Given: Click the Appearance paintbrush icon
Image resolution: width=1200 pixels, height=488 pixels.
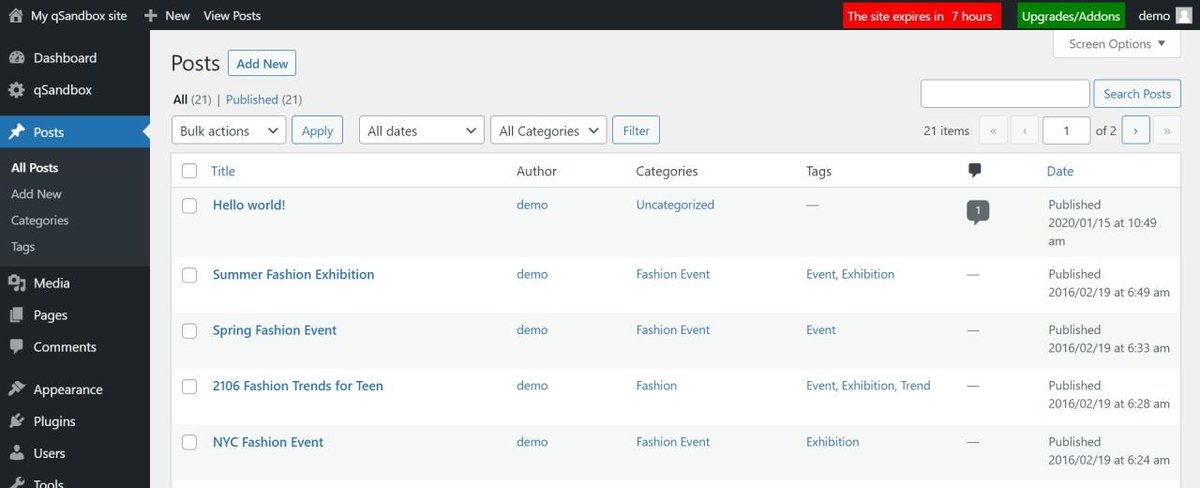Looking at the screenshot, I should tap(17, 390).
